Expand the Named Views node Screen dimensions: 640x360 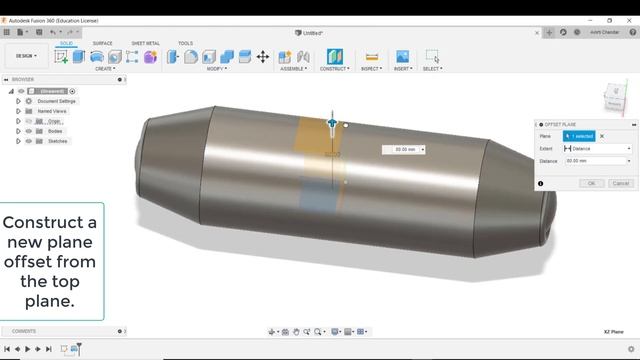(18, 111)
